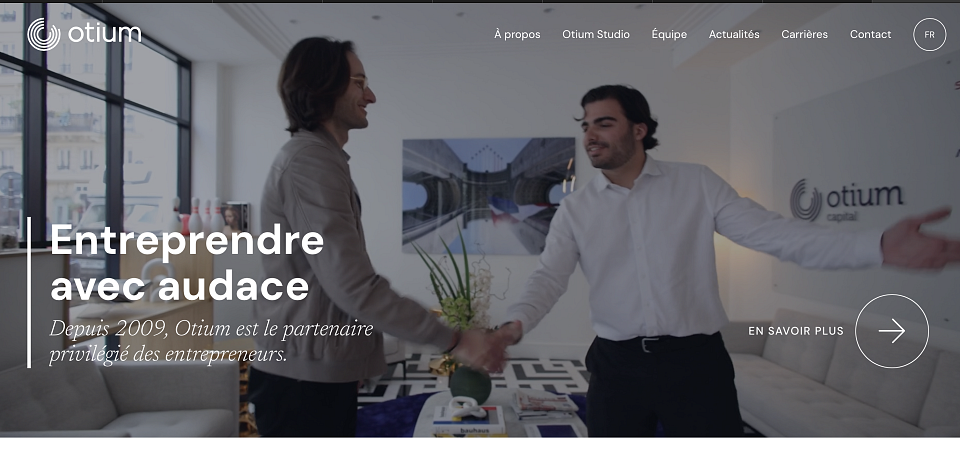Select Contact in the navigation bar
960x453 pixels.
pyautogui.click(x=871, y=35)
